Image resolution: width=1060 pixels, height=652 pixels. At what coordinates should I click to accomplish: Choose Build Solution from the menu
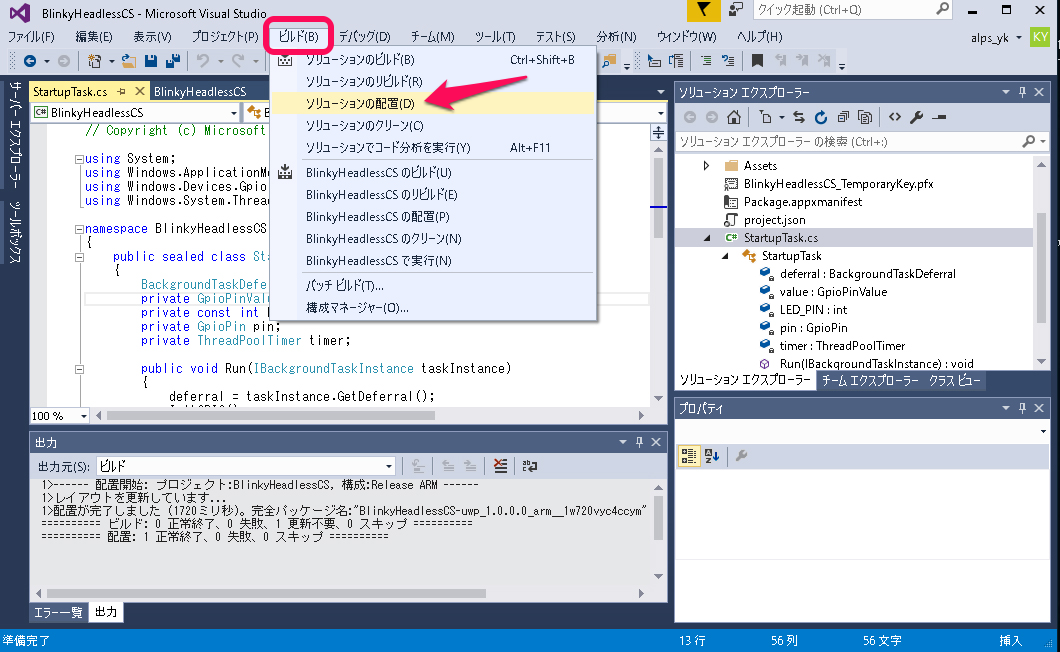433,60
